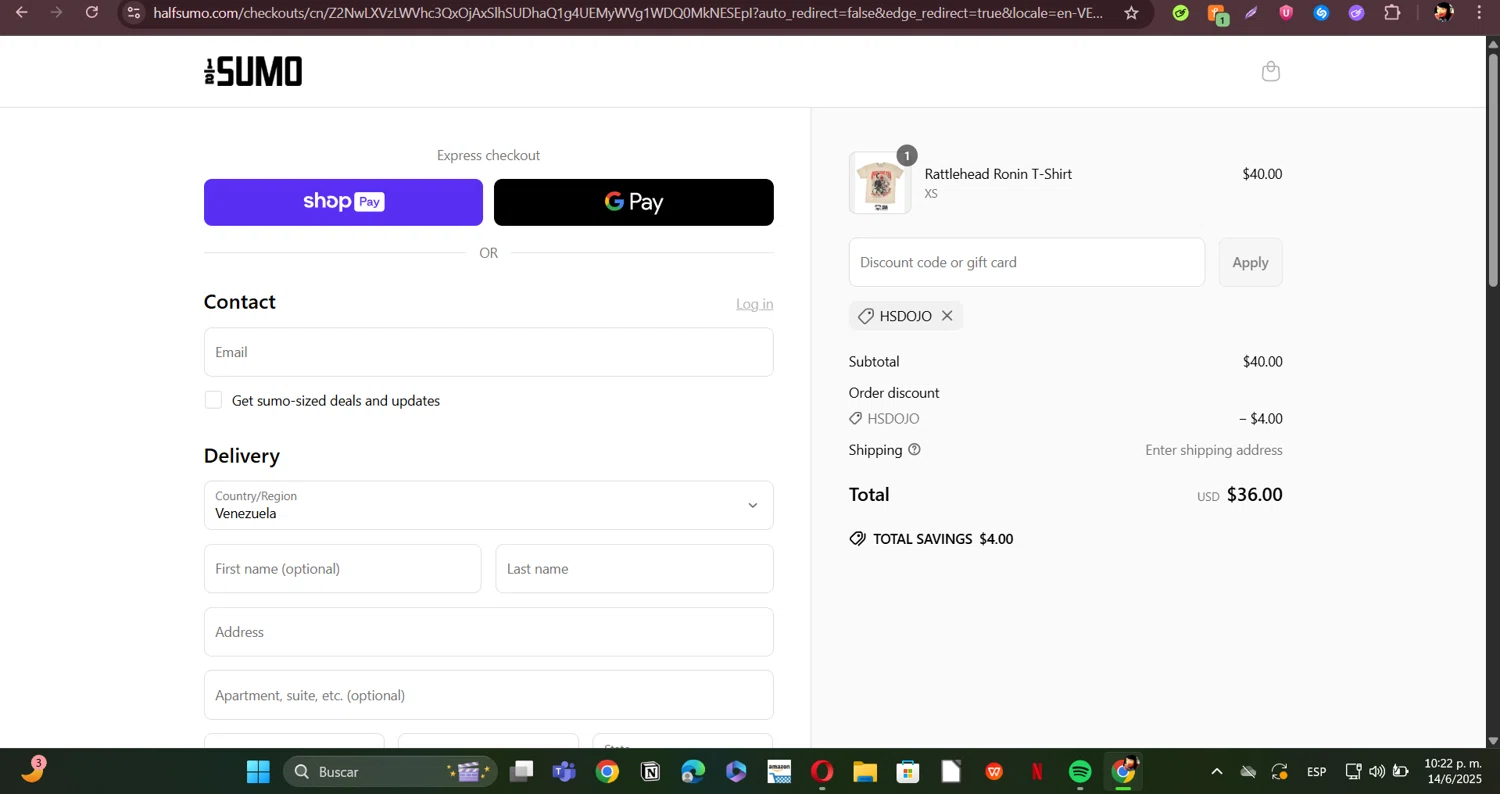Click the $36.00 total amount
Image resolution: width=1500 pixels, height=794 pixels.
click(x=1254, y=495)
